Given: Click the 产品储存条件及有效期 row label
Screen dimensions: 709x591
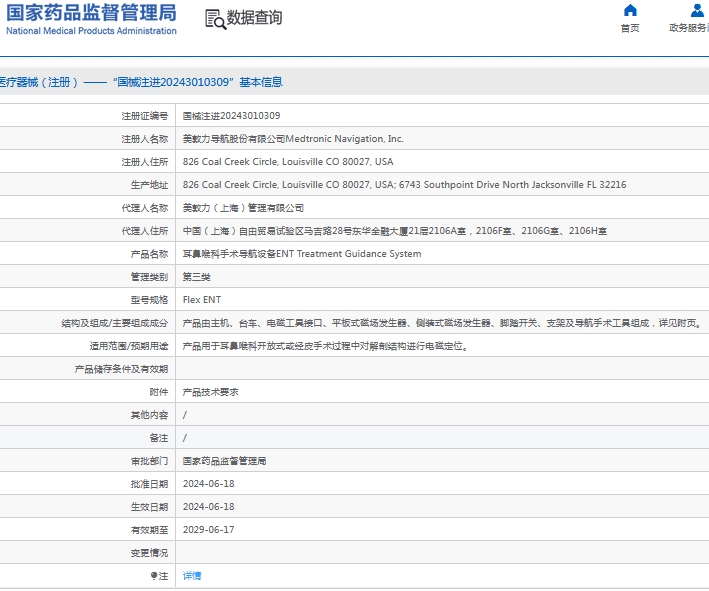Looking at the screenshot, I should click(x=121, y=369).
